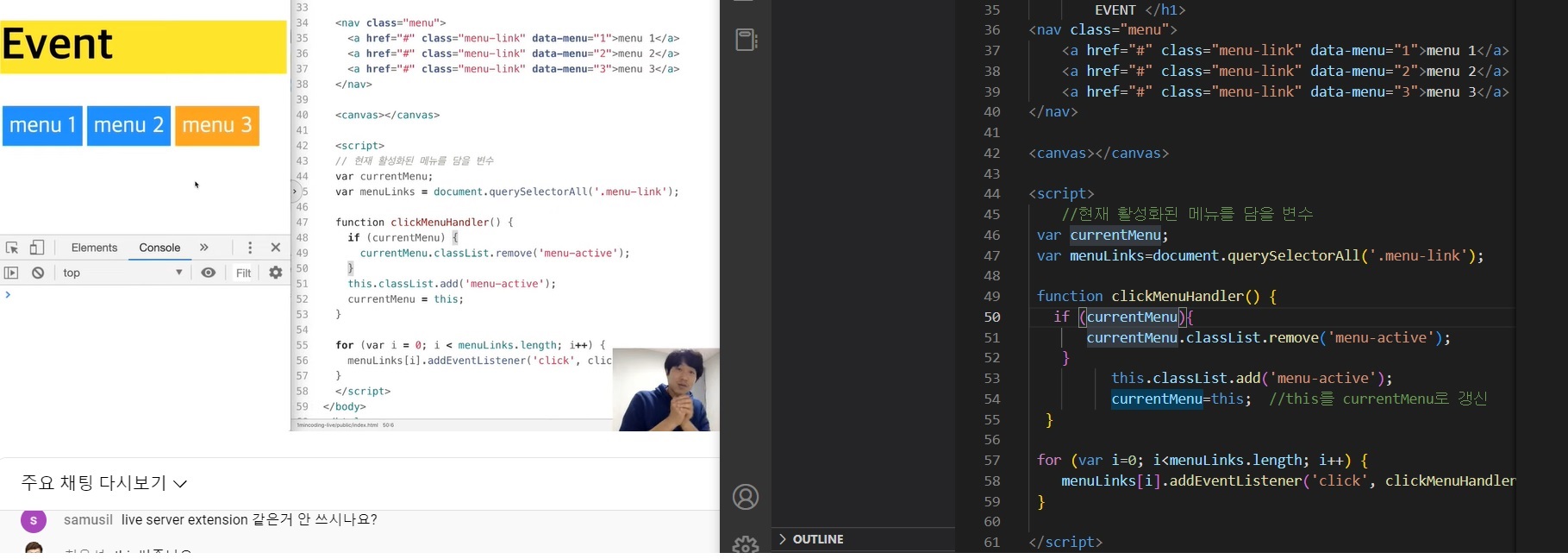1568x559 pixels.
Task: Open the DevTools three-dot options menu
Action: (250, 248)
